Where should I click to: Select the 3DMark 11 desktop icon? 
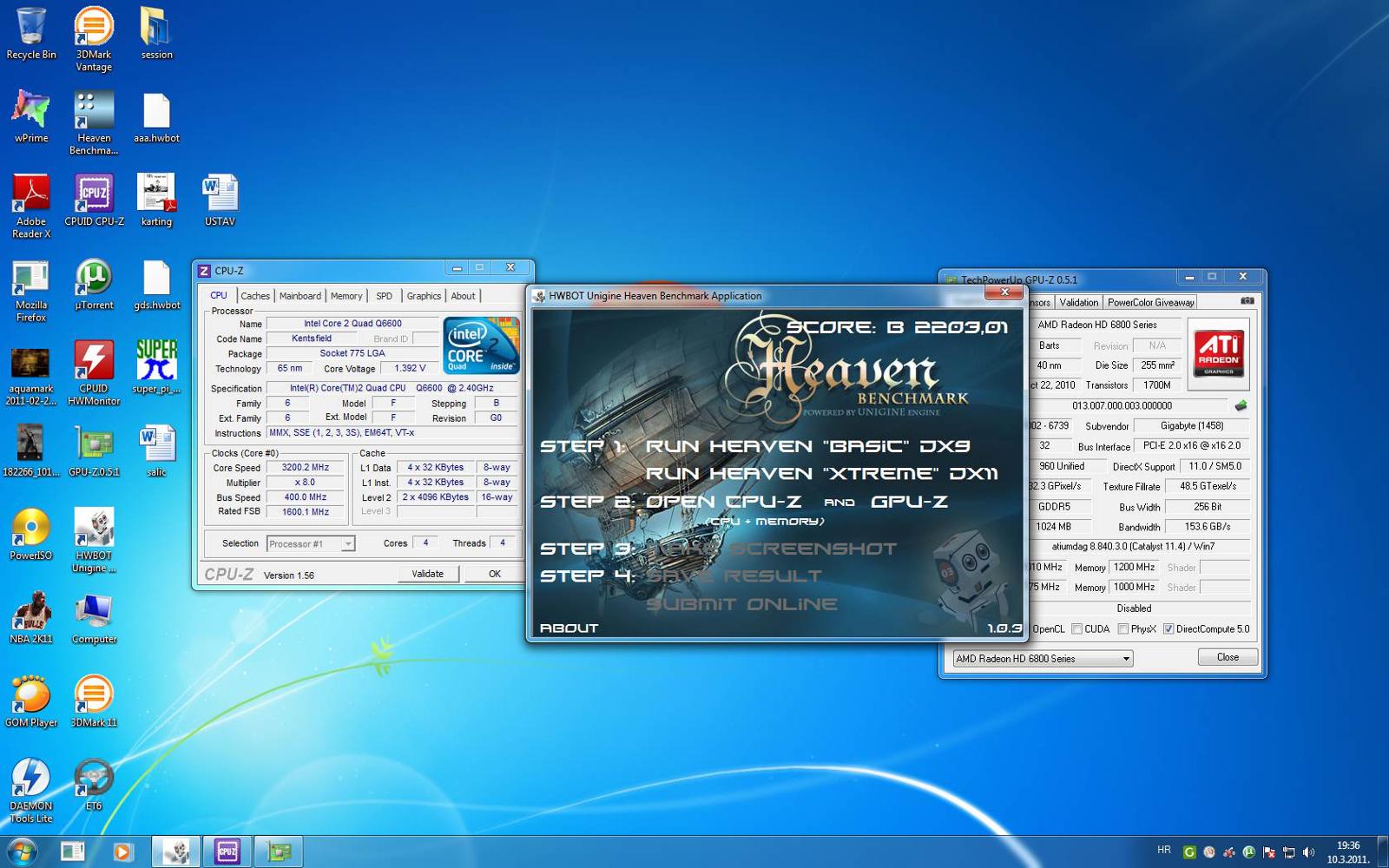coord(94,701)
